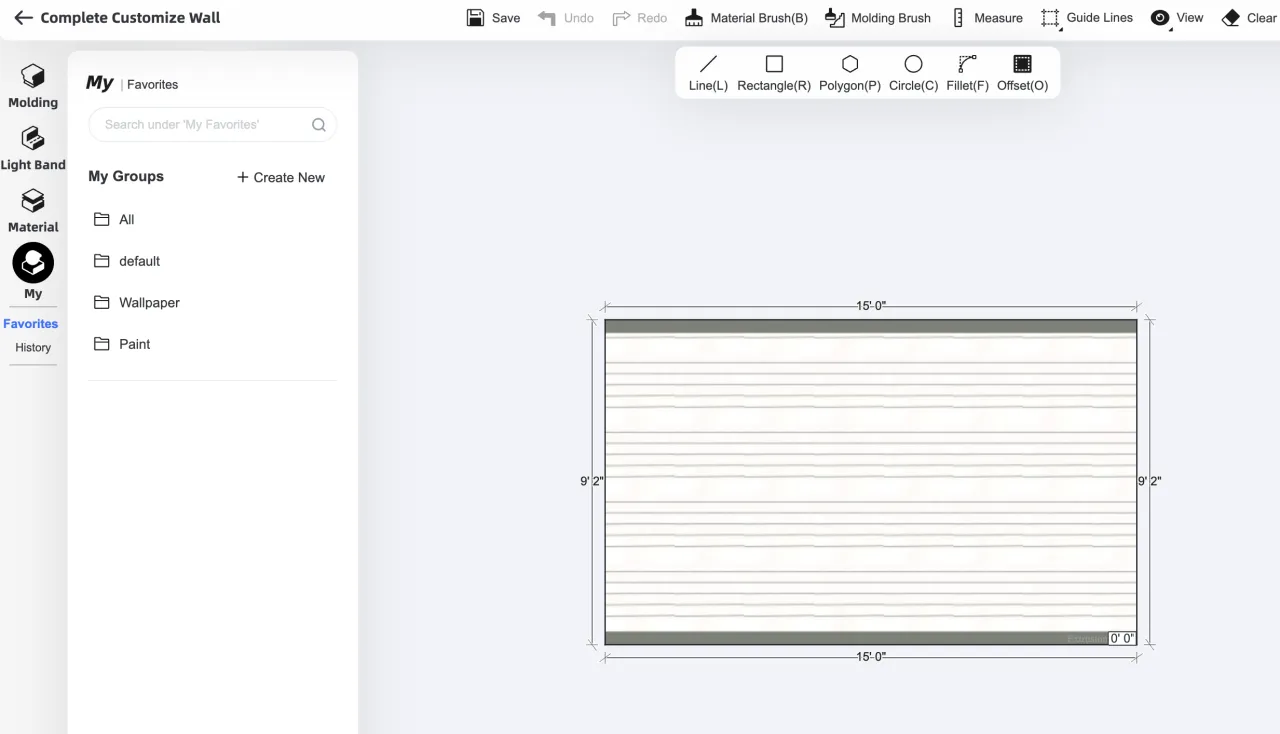
Task: Expand the View options menu
Action: (1177, 18)
